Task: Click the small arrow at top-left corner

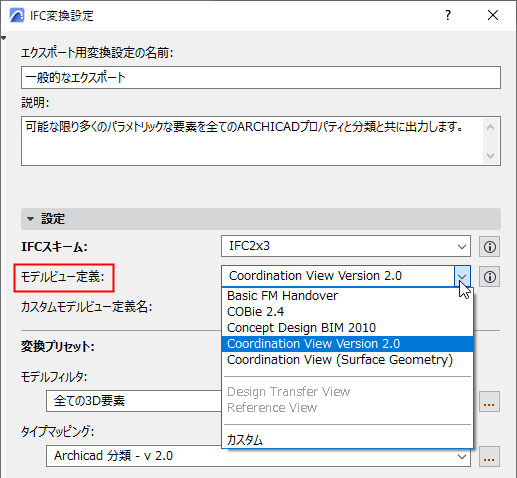Action: click(x=3, y=38)
